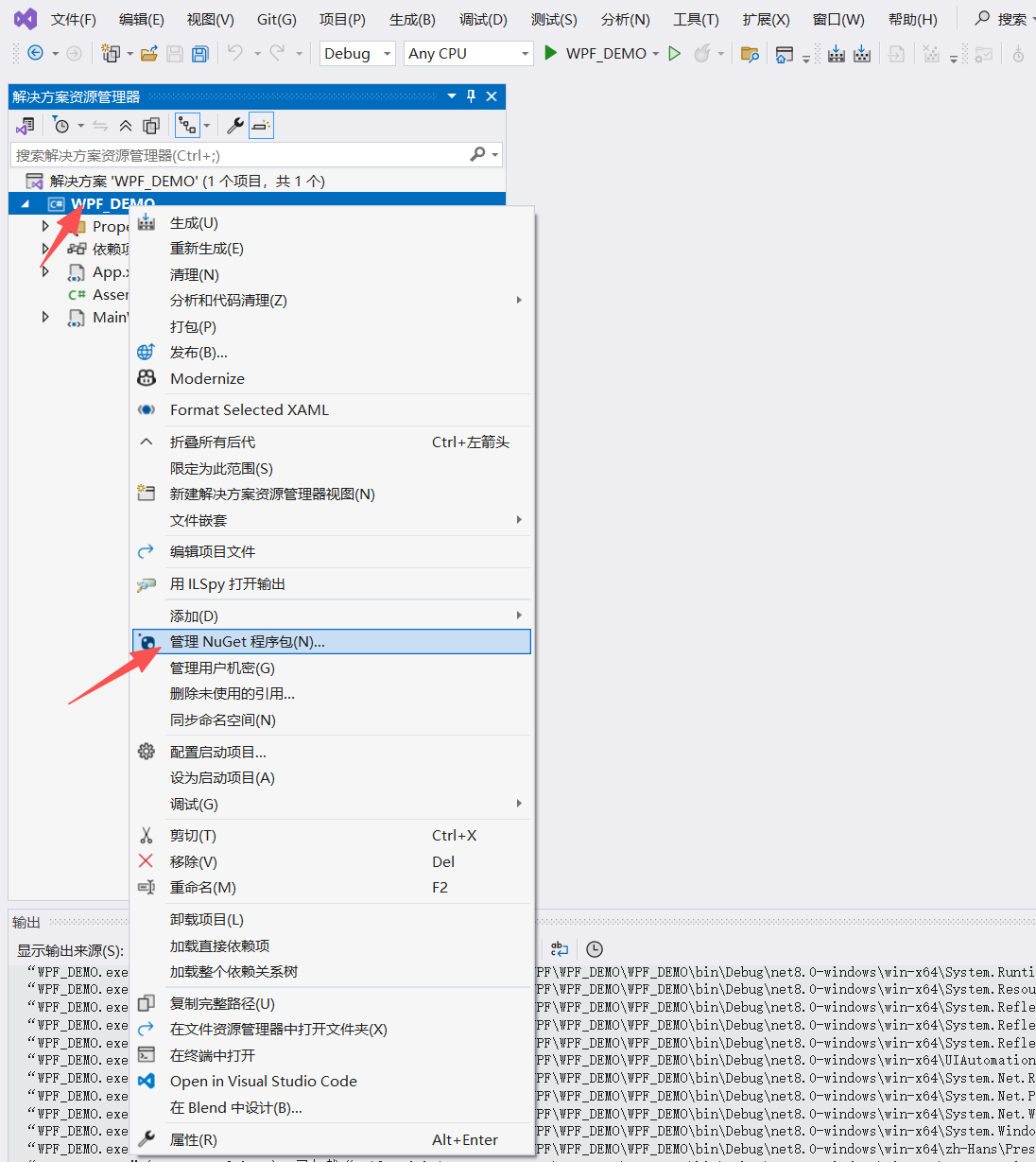
Task: Click the Cut scissors icon
Action: (146, 836)
